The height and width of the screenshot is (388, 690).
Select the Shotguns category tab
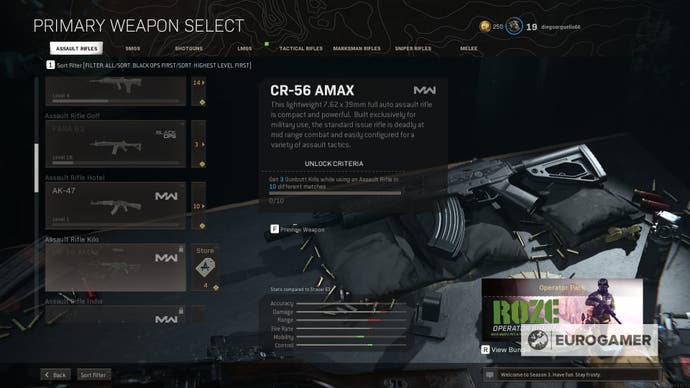[x=189, y=48]
